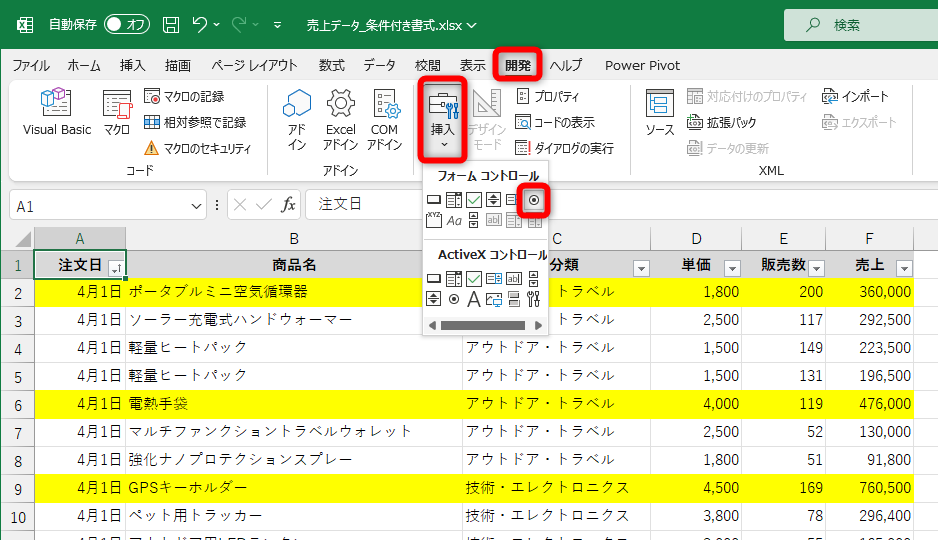
Task: Select Form Control combo box icon
Action: 454,200
